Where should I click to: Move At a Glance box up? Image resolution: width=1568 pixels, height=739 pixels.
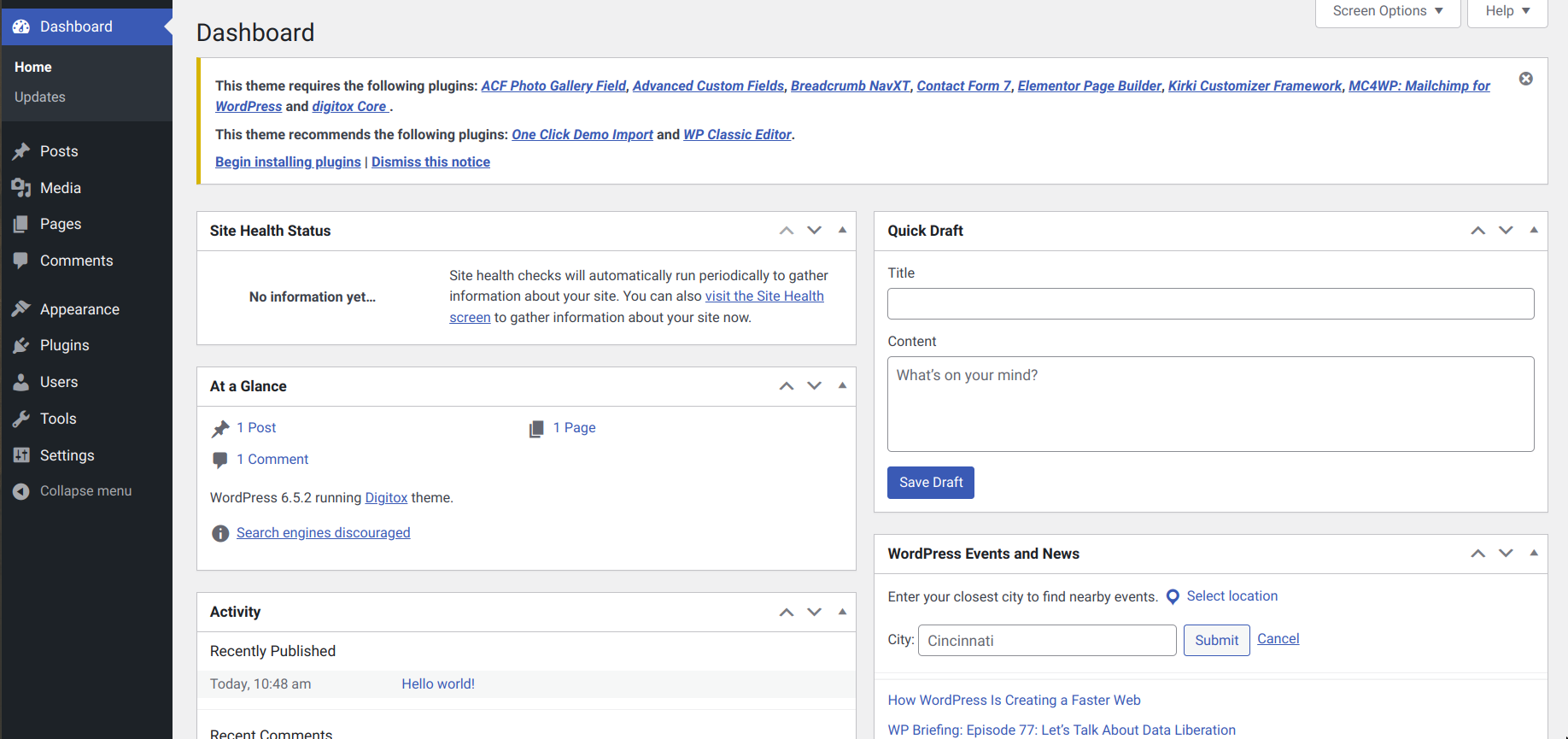pos(787,386)
